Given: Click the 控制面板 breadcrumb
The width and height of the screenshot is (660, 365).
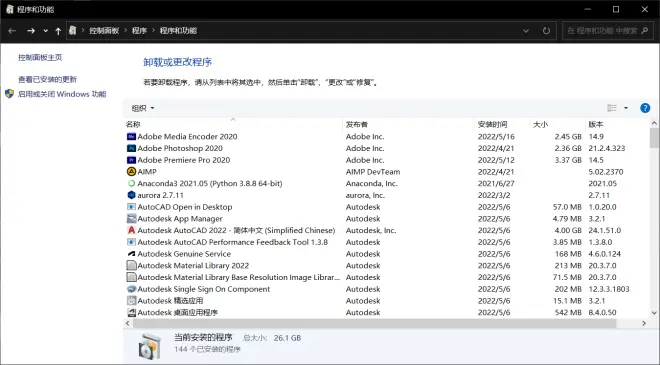Looking at the screenshot, I should [104, 30].
